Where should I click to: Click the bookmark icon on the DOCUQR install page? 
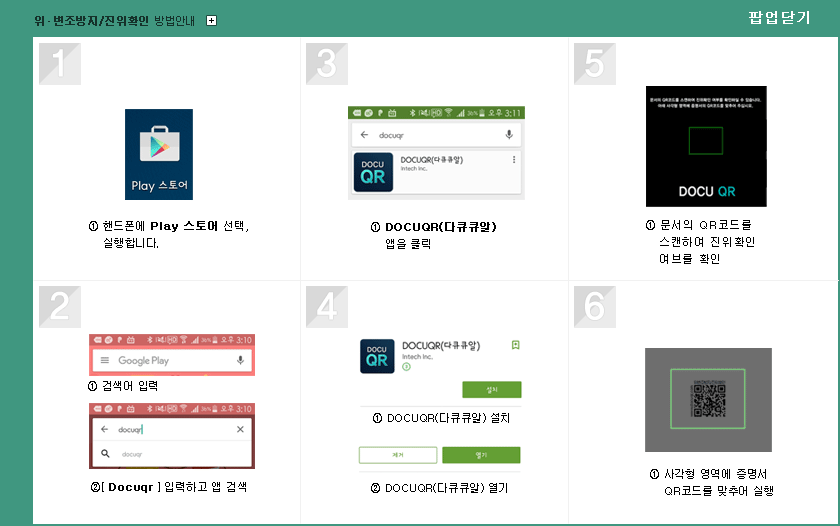coord(515,345)
